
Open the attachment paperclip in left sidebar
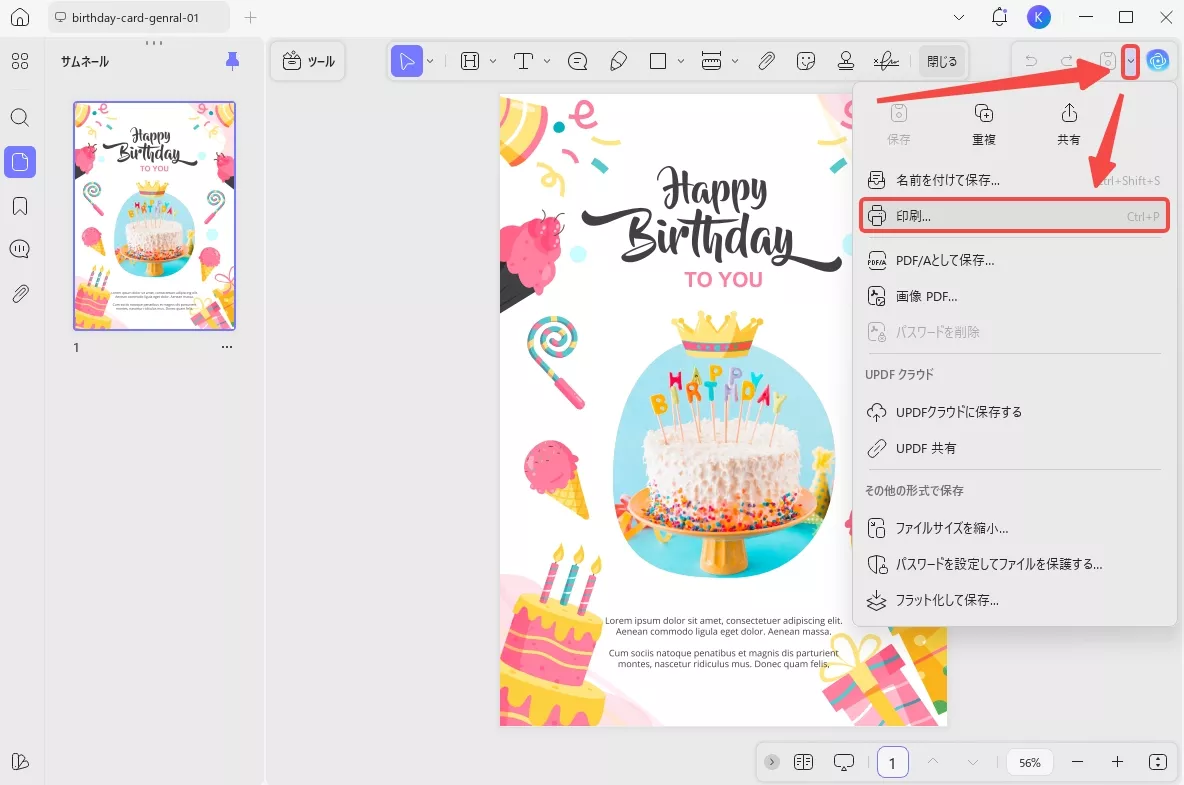point(20,294)
